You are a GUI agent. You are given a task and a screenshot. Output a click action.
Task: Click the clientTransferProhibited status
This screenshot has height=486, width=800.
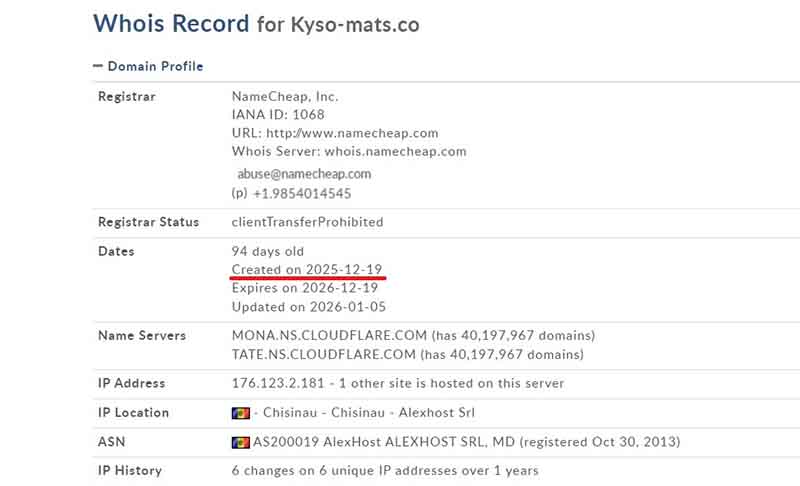point(307,222)
